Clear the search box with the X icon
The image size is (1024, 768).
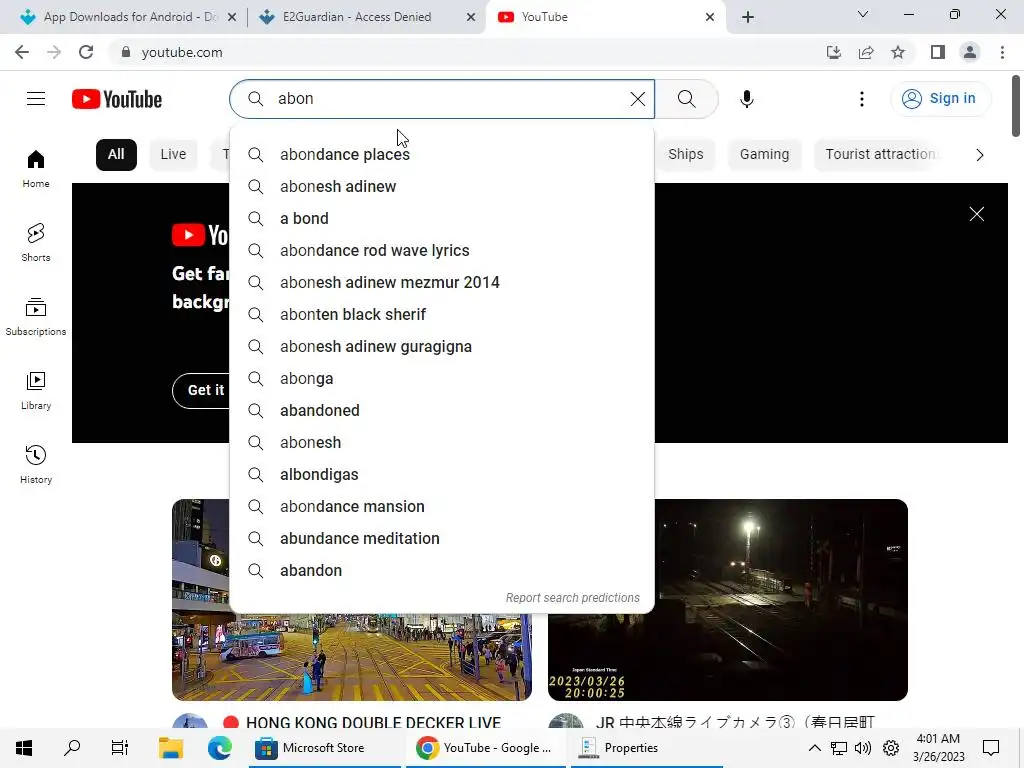[637, 99]
